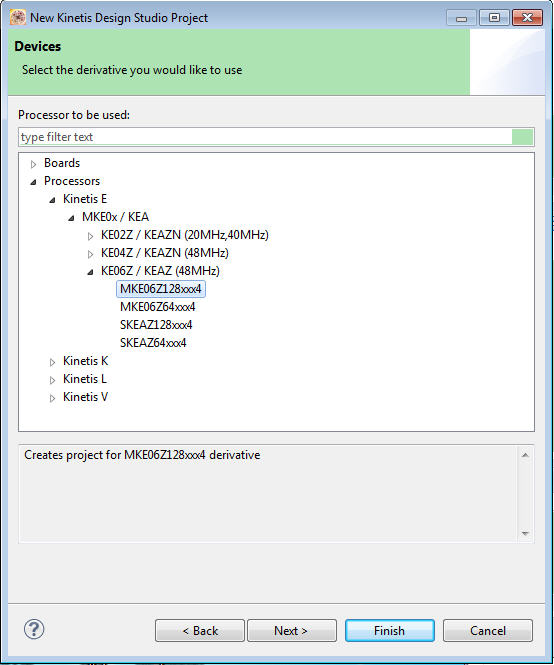Collapse the Kinetis E node
This screenshot has height=665, width=554.
(52, 200)
